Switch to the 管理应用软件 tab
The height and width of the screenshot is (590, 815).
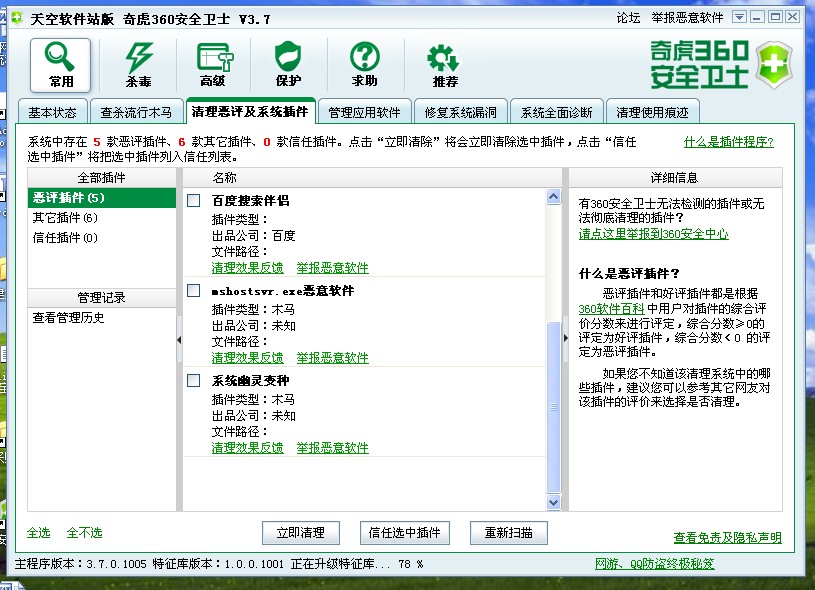(x=364, y=112)
